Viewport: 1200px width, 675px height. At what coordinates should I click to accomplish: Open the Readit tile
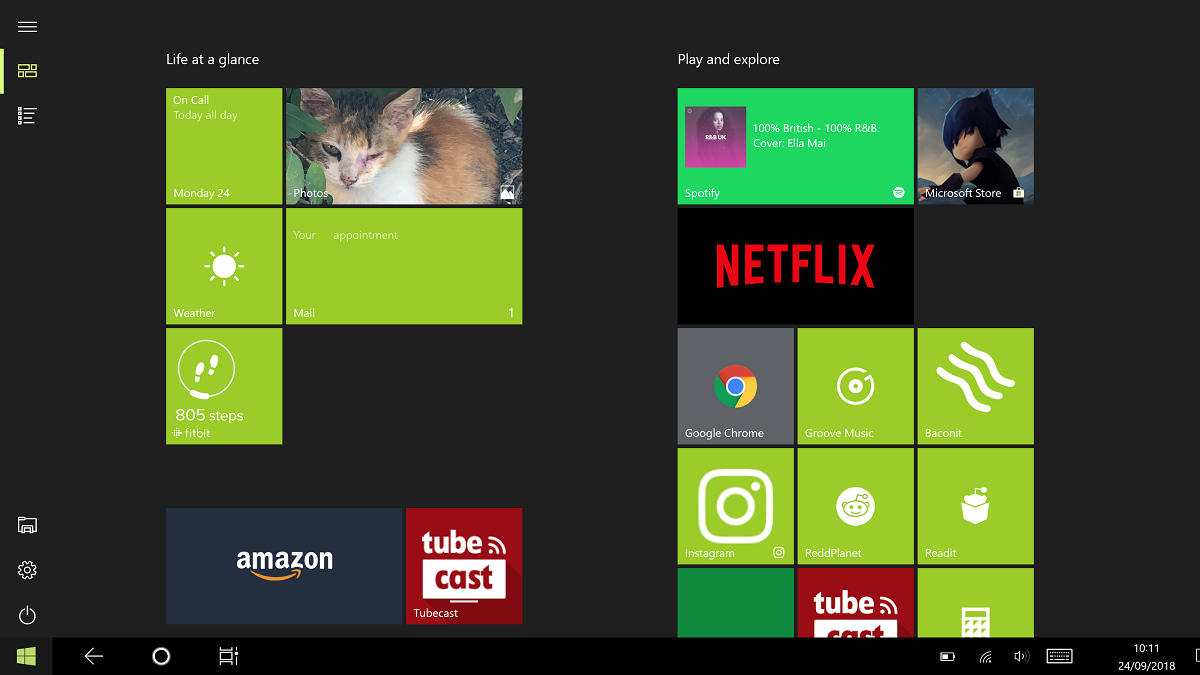[976, 506]
